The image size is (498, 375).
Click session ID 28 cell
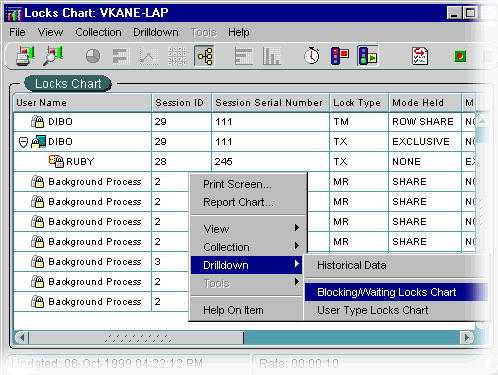click(182, 162)
